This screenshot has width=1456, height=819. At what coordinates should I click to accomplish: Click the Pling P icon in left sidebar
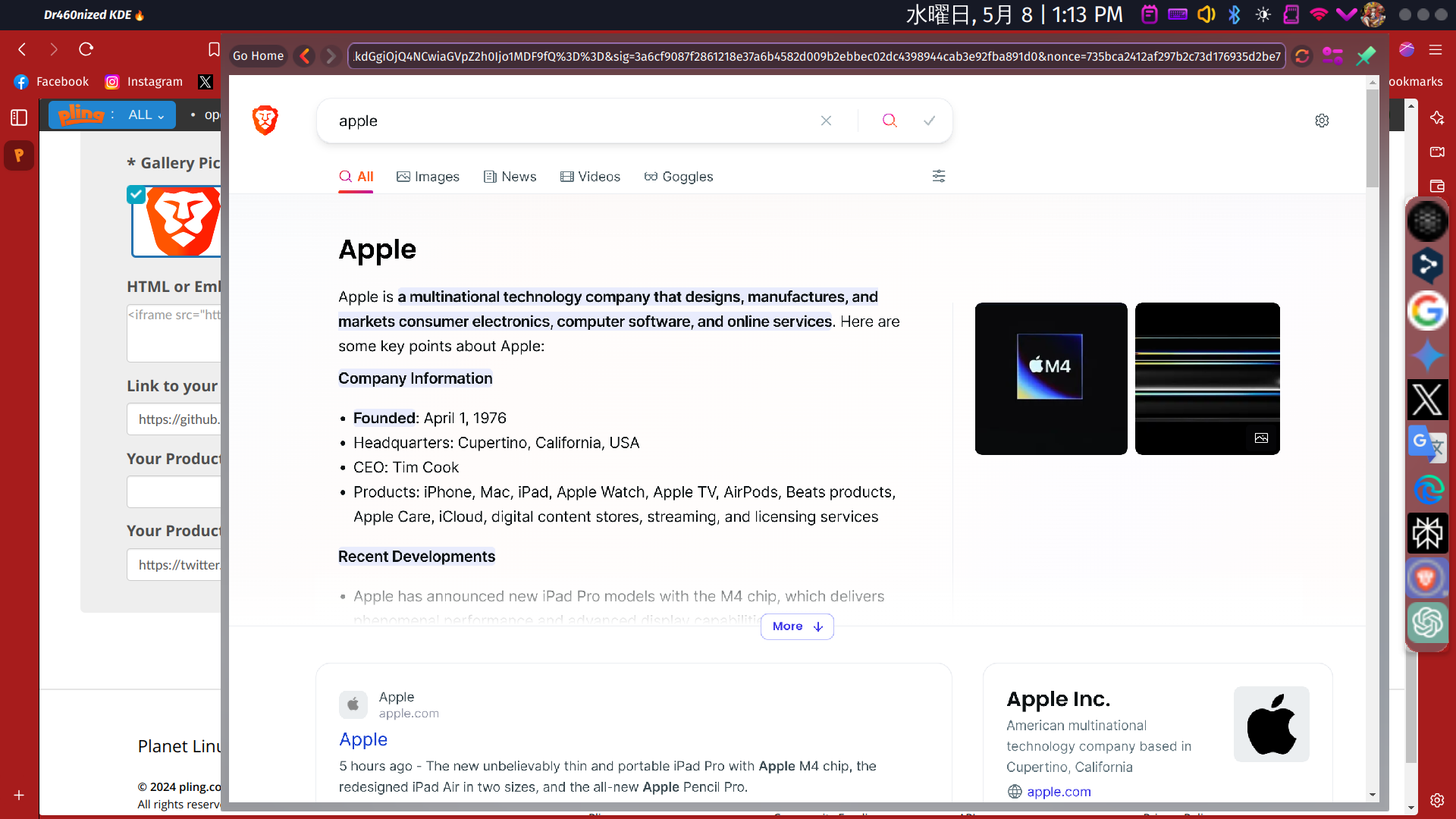click(19, 155)
